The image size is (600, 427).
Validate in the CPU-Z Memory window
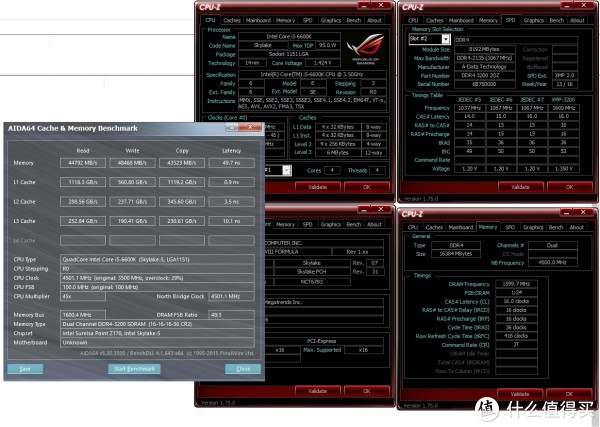520,394
